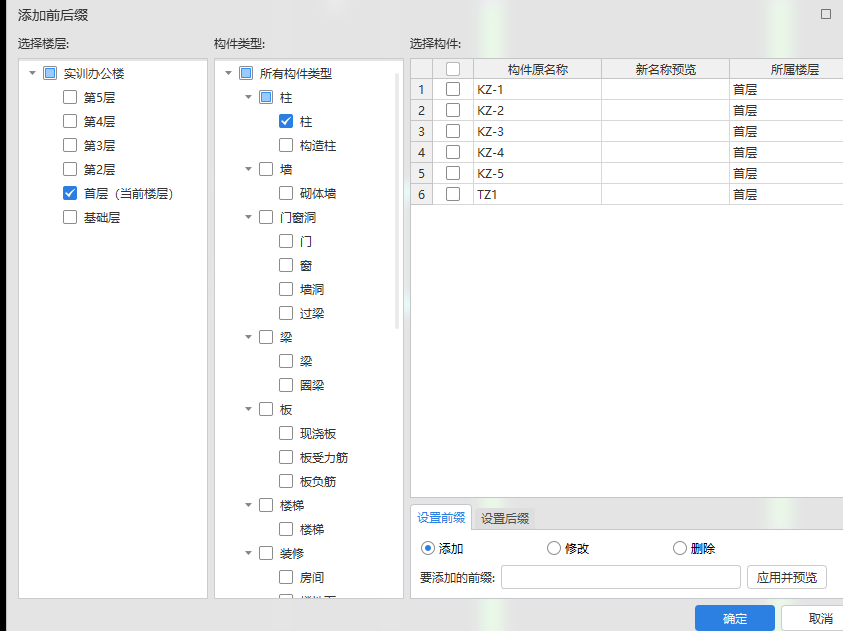Select the 修改 radio option
This screenshot has height=631, width=843.
(x=554, y=548)
